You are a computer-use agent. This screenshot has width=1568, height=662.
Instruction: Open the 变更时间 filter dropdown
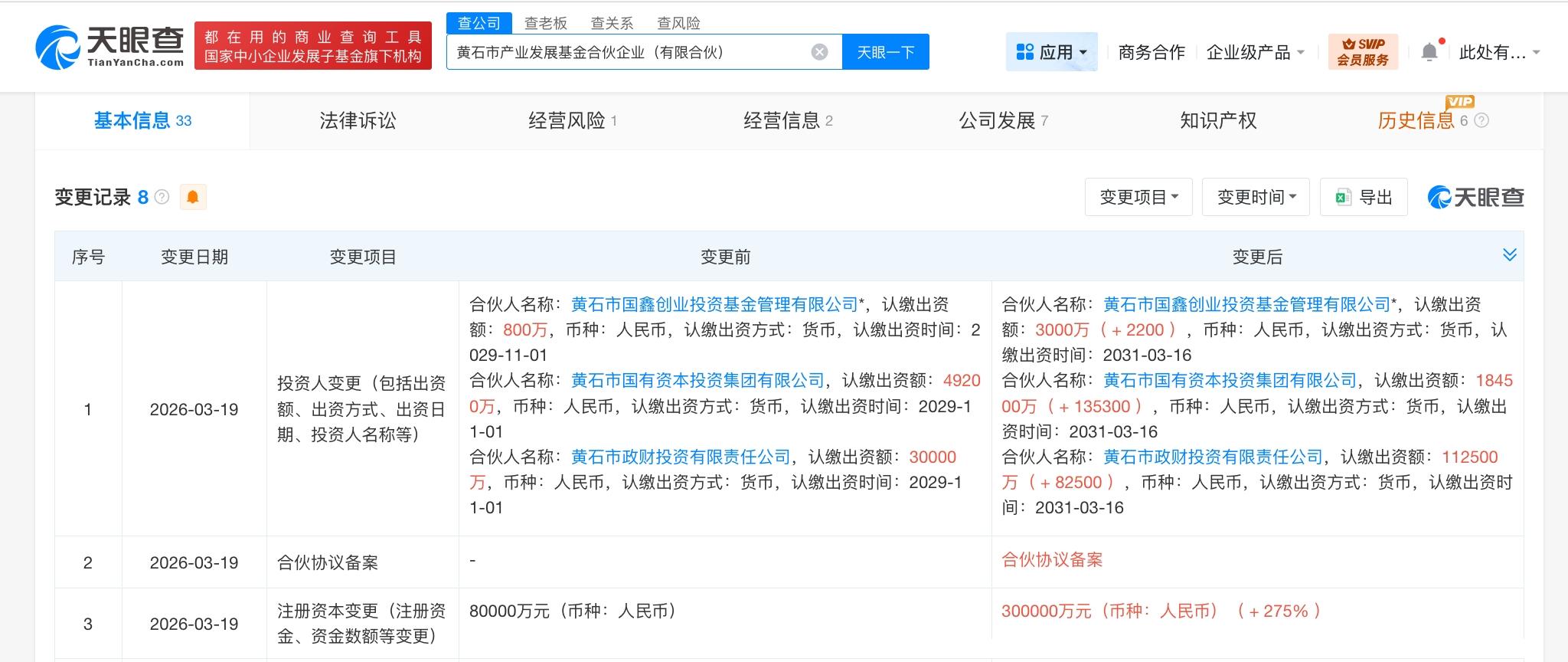coord(1256,197)
